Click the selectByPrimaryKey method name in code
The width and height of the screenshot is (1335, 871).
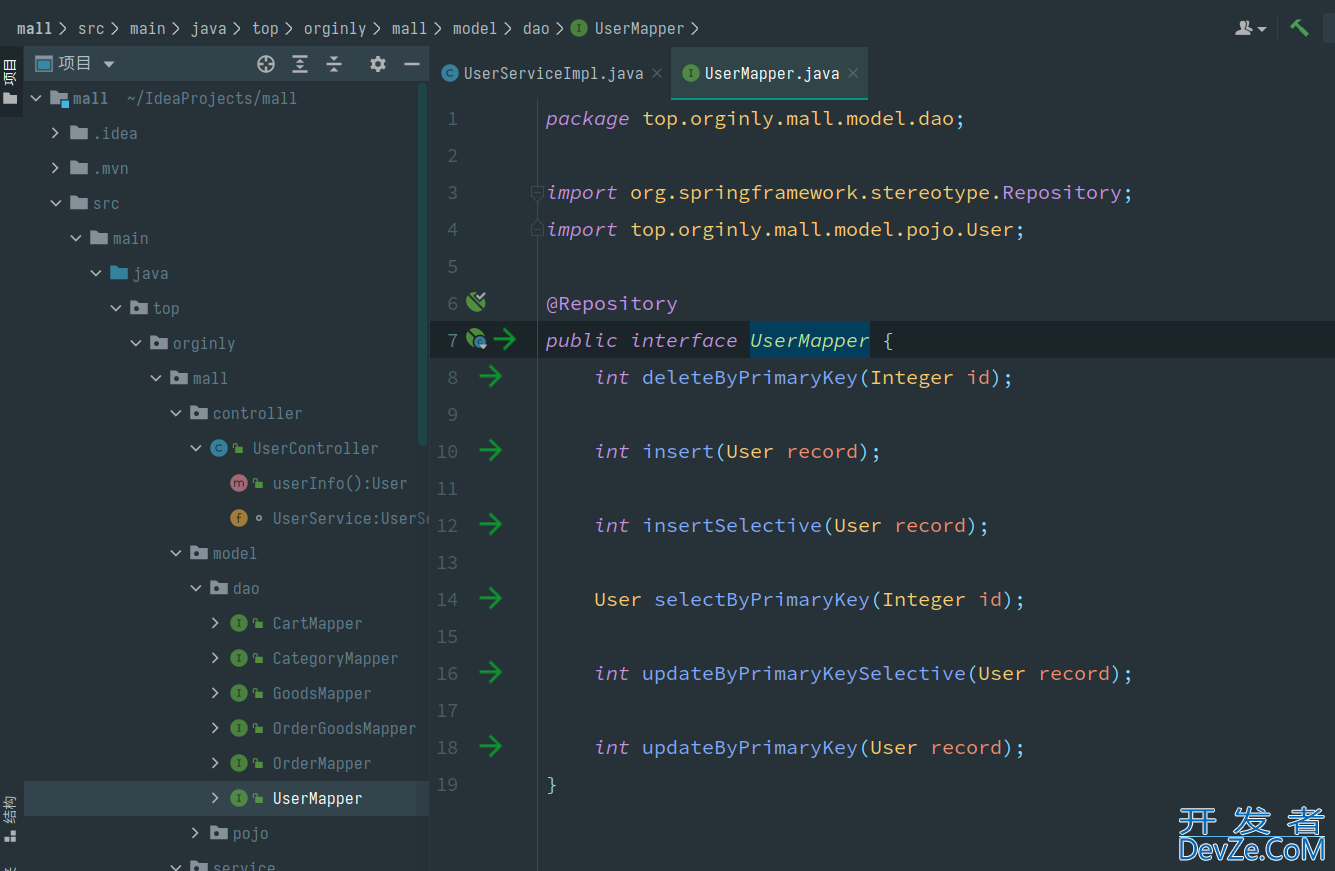pos(762,599)
